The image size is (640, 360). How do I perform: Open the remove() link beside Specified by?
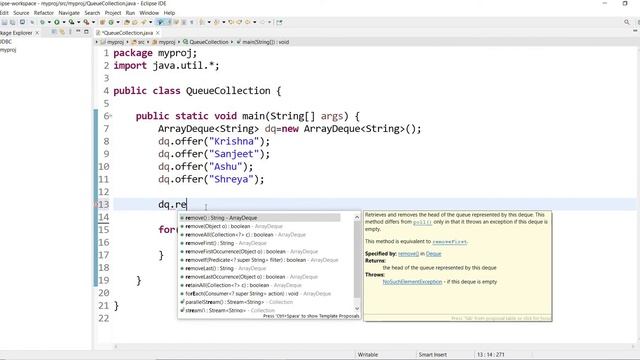[x=408, y=254]
